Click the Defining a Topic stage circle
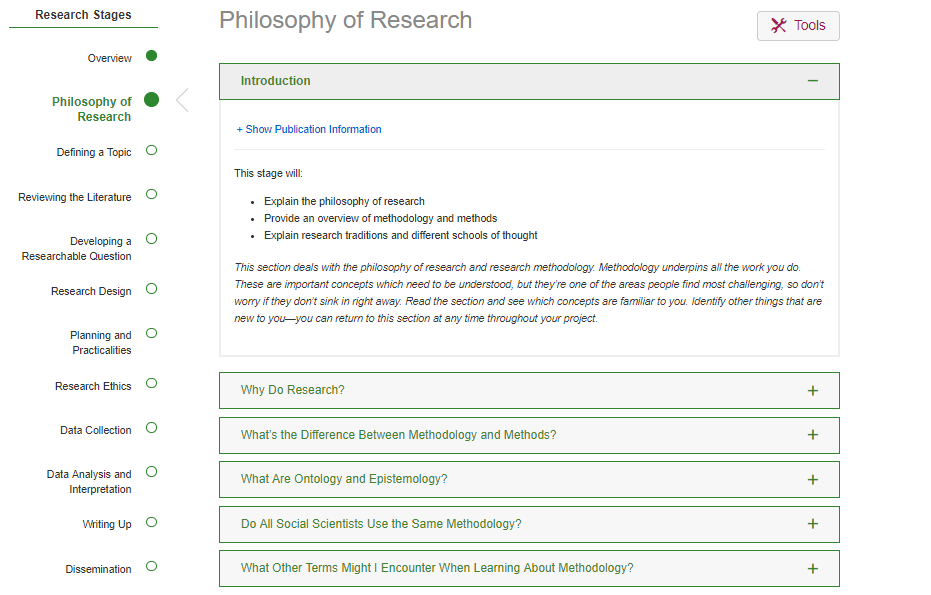 152,151
